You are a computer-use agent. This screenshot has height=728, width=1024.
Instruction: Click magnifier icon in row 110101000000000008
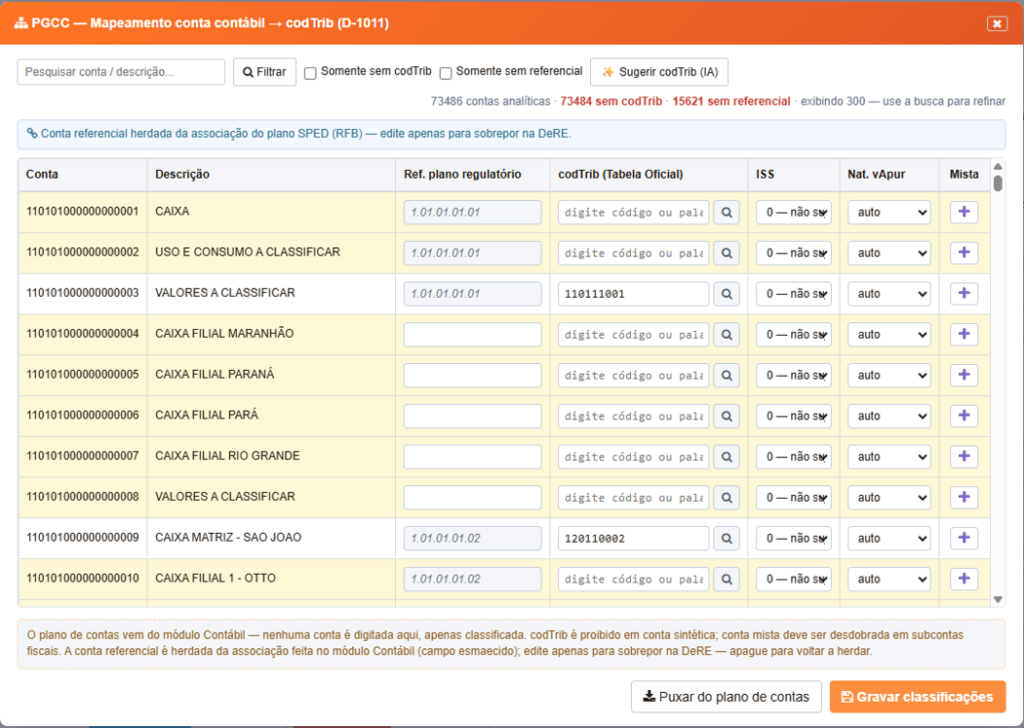point(726,498)
